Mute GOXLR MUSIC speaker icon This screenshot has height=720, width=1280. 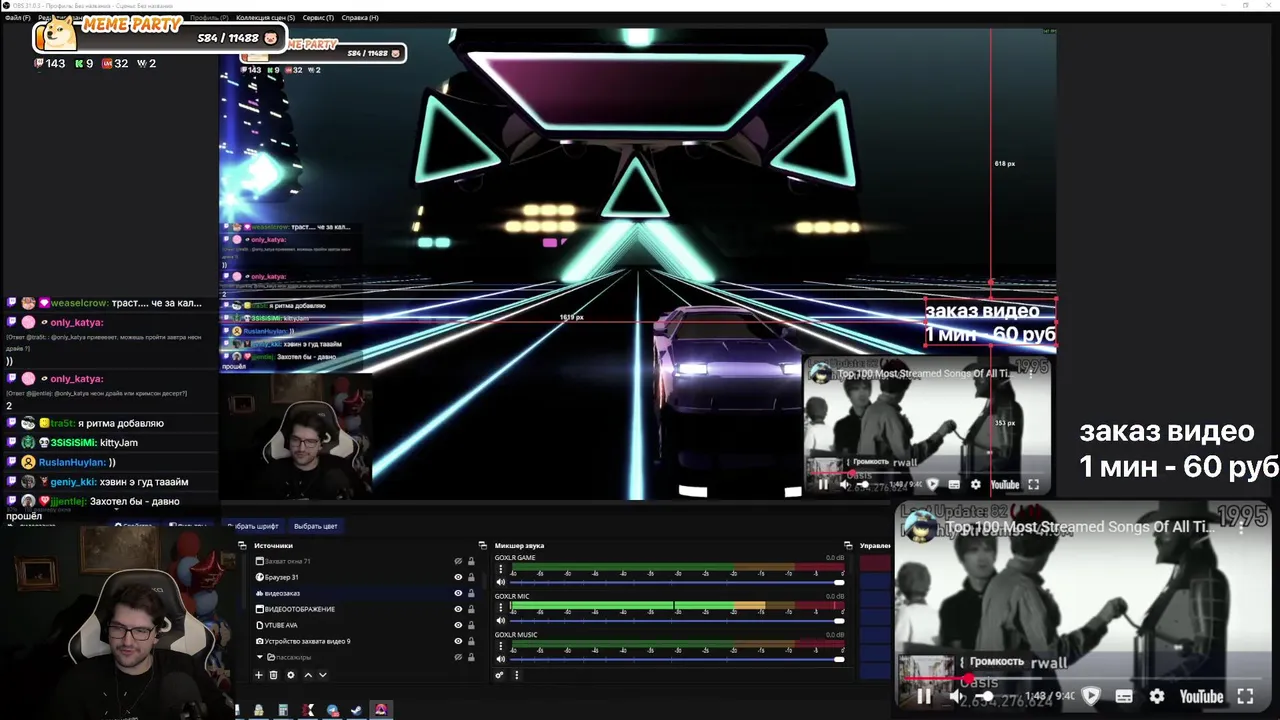tap(501, 659)
